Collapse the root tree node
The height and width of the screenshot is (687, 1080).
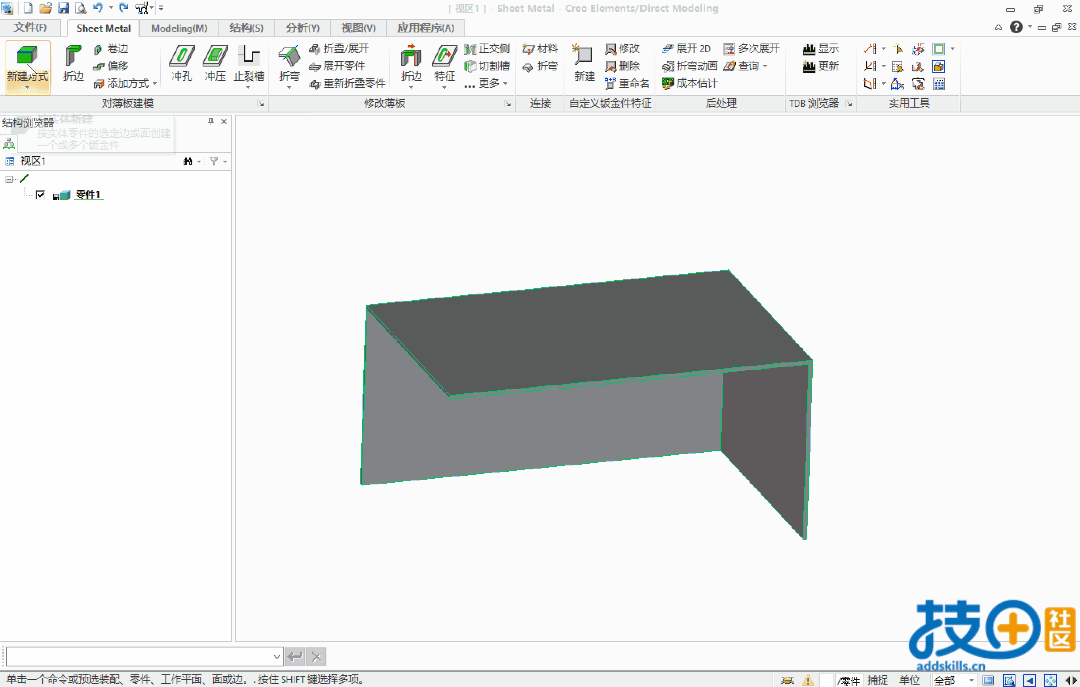pos(9,179)
